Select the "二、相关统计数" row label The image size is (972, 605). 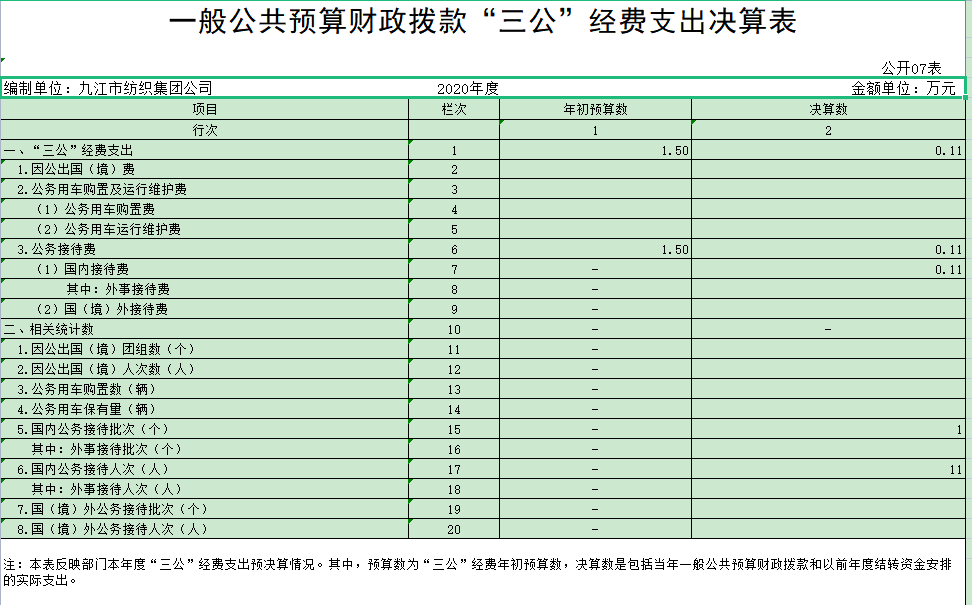(x=50, y=329)
